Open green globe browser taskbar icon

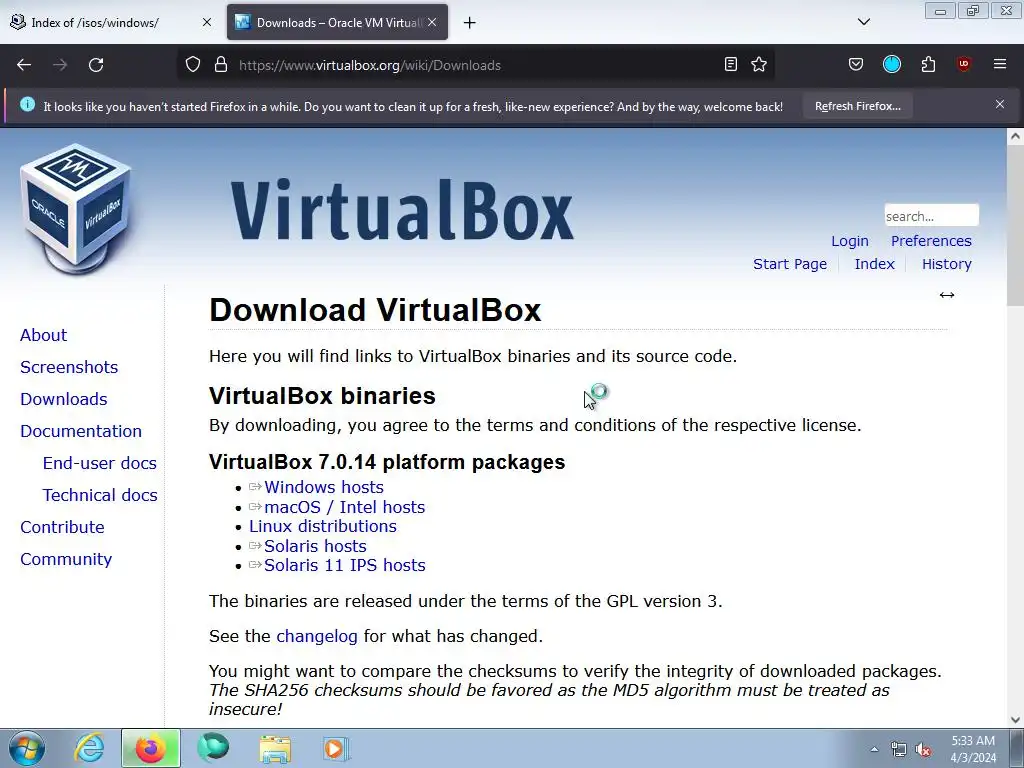(212, 748)
